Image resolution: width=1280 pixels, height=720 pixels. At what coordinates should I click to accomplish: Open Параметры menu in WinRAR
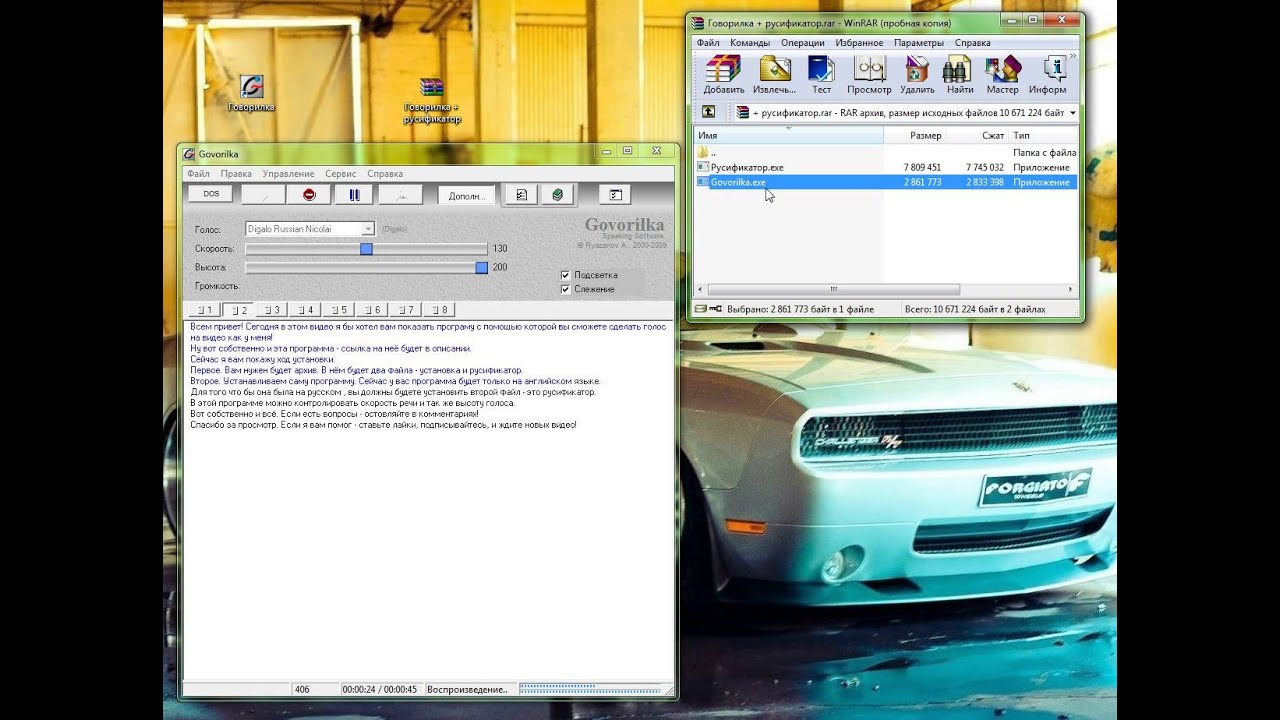click(918, 43)
